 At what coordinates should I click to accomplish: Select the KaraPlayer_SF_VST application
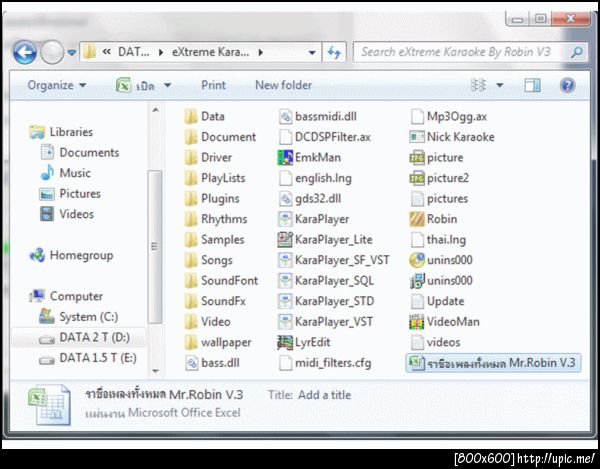click(x=334, y=260)
